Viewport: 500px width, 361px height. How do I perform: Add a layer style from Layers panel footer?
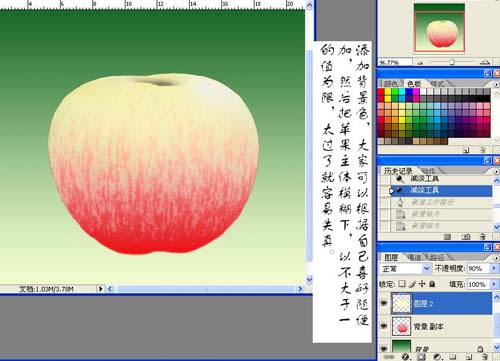[x=405, y=357]
